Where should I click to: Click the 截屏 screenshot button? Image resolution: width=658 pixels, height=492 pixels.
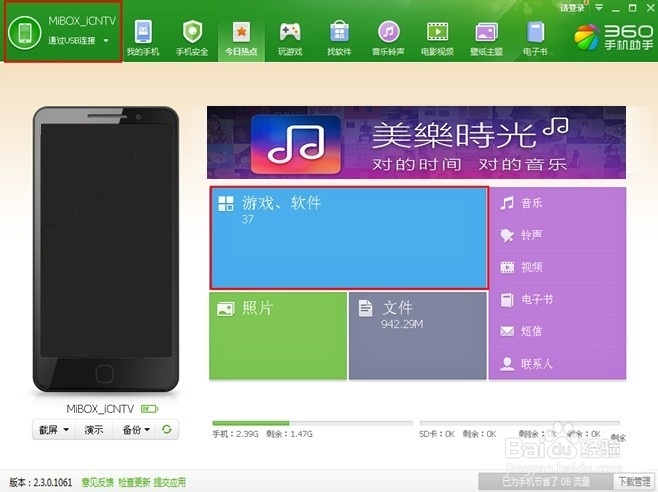click(x=49, y=430)
